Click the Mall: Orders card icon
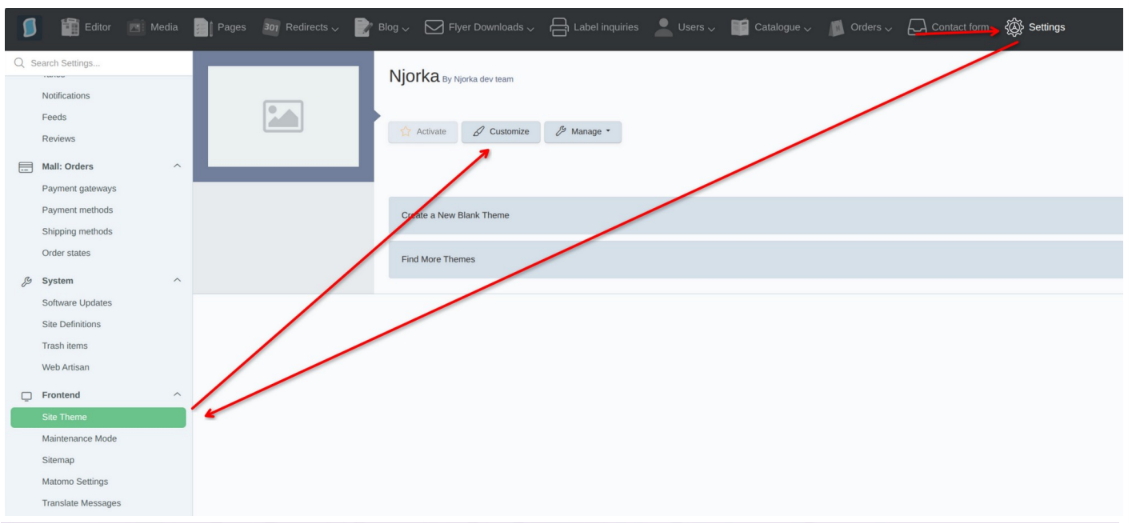 [x=25, y=167]
